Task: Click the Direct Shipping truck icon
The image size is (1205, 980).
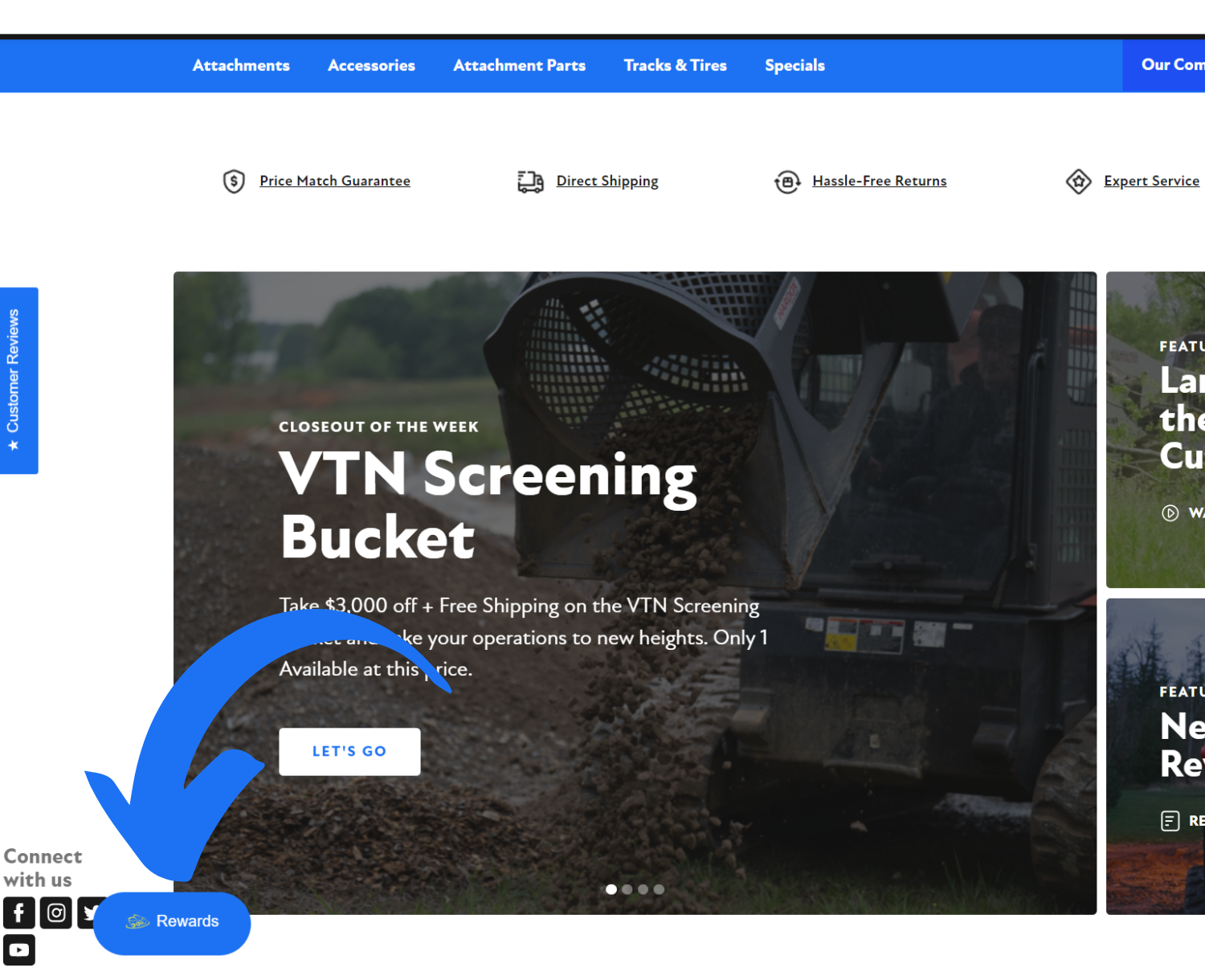Action: 530,182
